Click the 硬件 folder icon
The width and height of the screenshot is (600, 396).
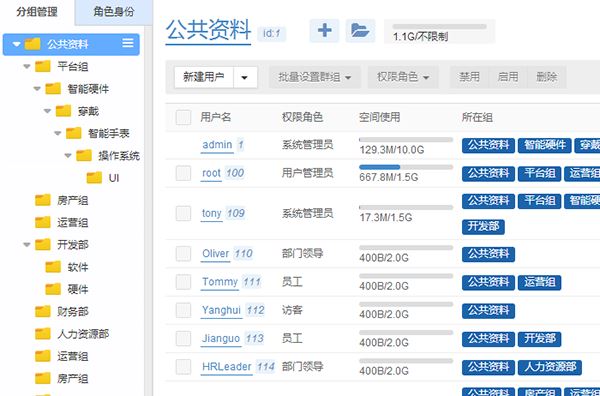pyautogui.click(x=53, y=289)
